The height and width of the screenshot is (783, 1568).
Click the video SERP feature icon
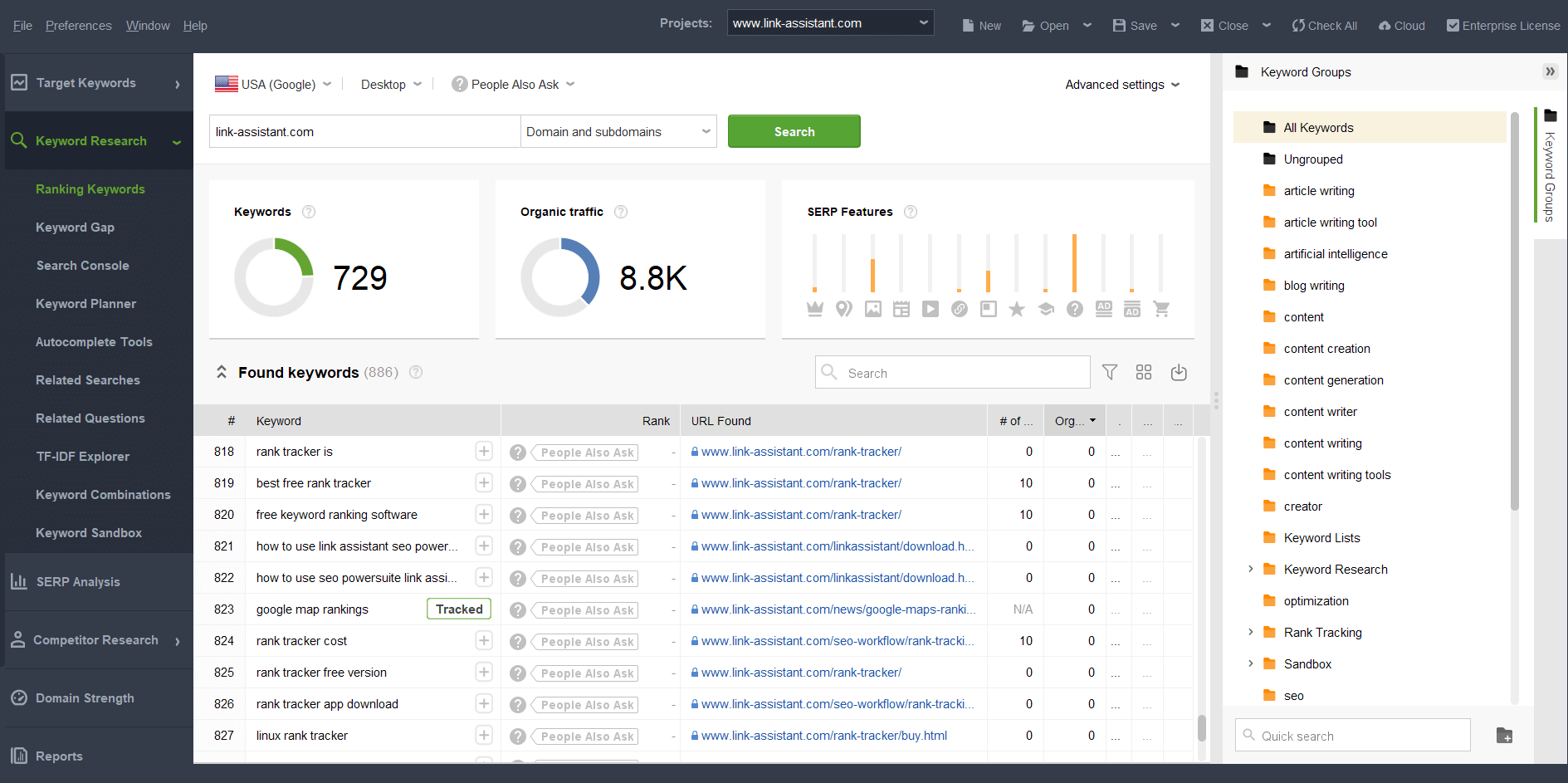tap(931, 309)
